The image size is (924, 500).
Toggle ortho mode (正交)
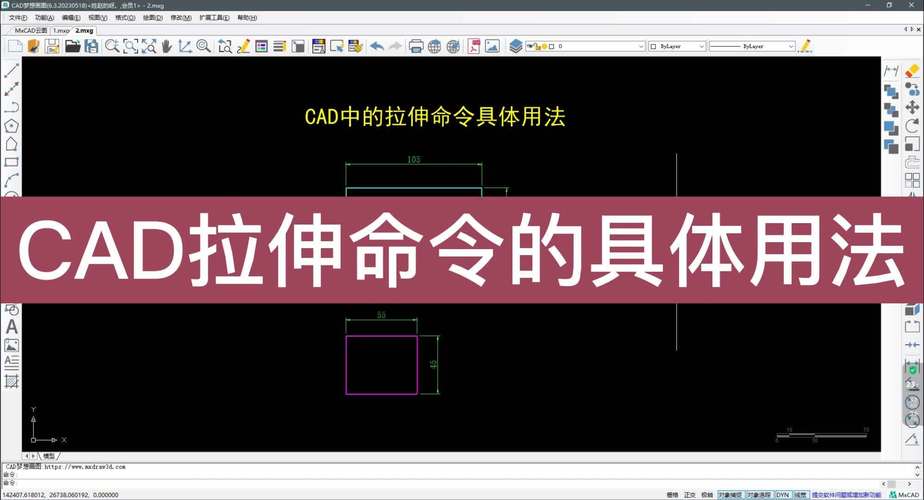pos(689,495)
